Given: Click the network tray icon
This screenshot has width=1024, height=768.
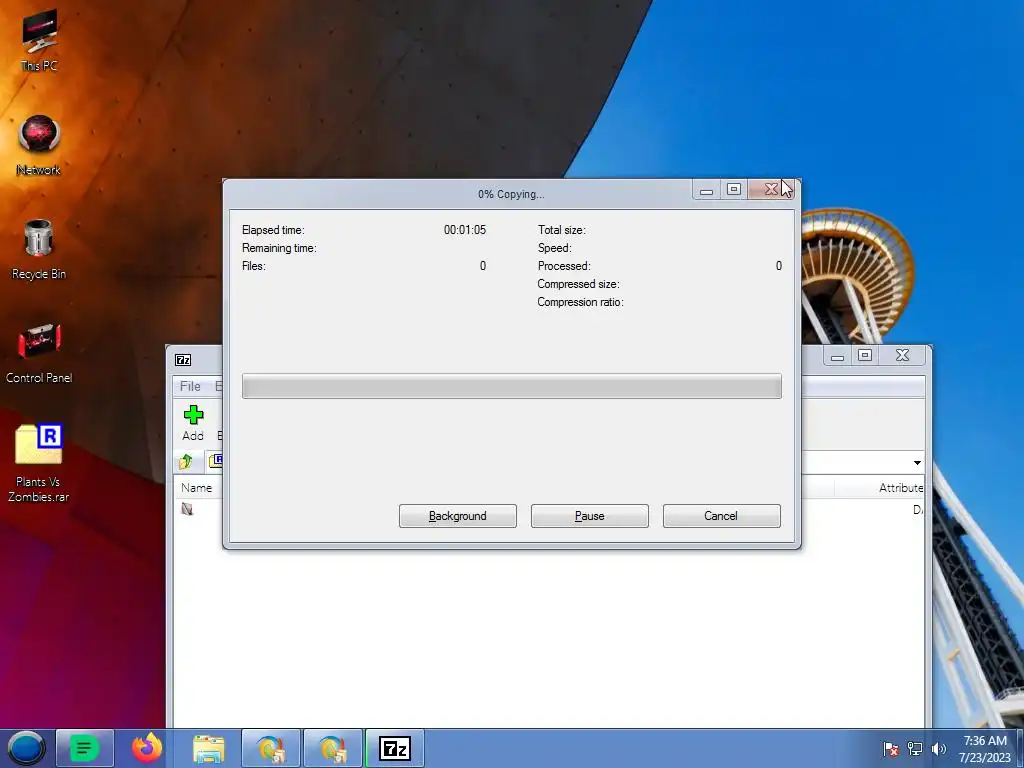Looking at the screenshot, I should point(915,749).
